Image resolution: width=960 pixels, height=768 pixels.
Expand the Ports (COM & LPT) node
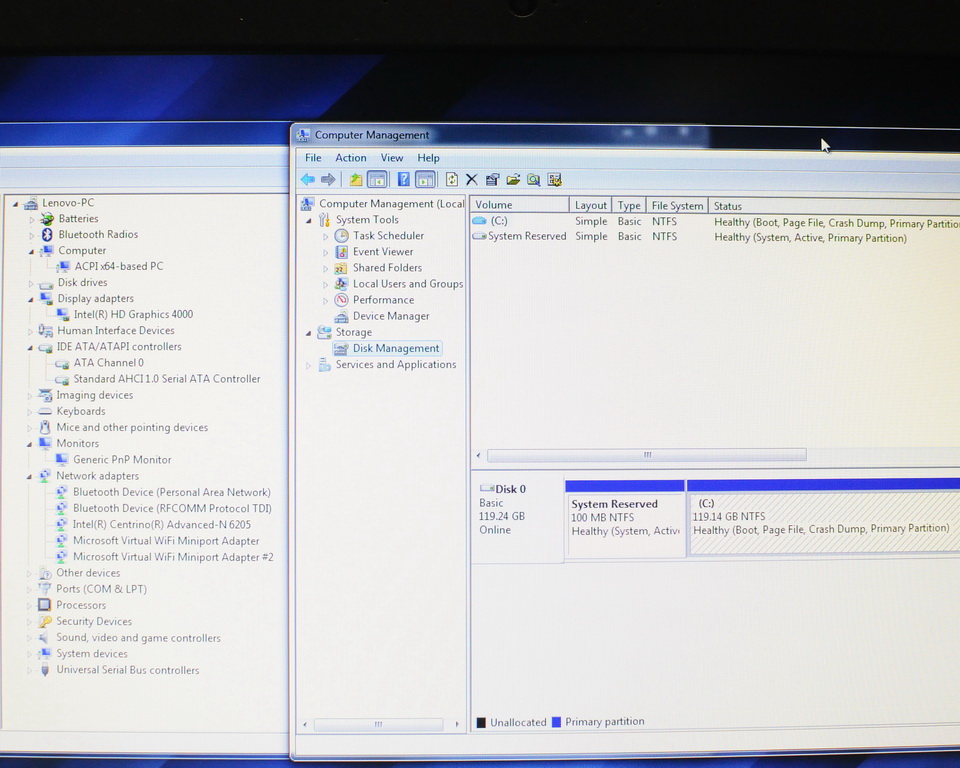(29, 589)
